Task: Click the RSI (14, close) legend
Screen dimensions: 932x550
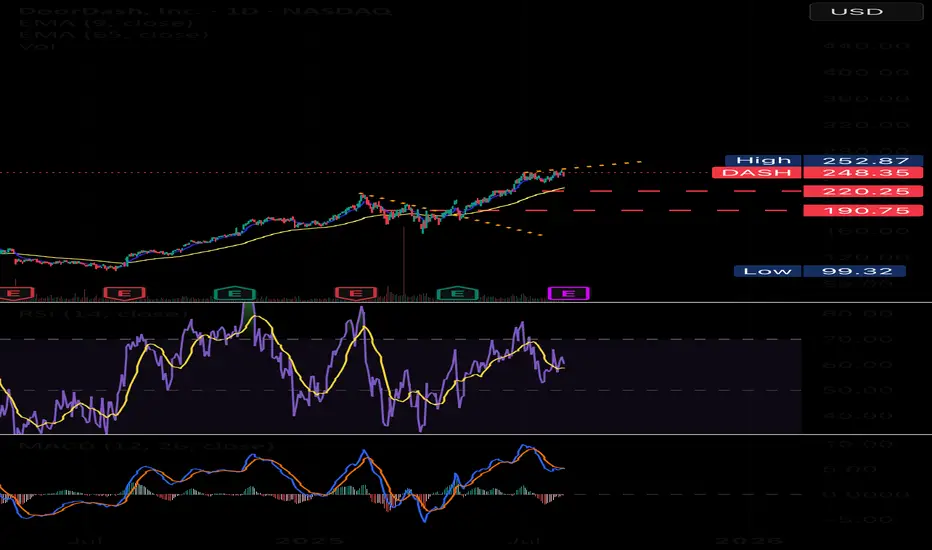Action: (x=103, y=313)
